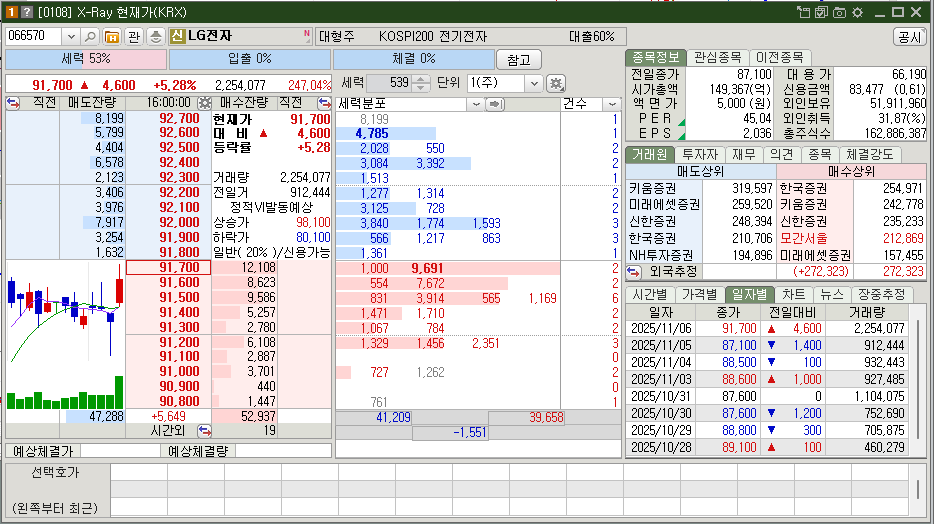This screenshot has height=524, width=934.
Task: Open the orange H history folder icon
Action: click(111, 36)
